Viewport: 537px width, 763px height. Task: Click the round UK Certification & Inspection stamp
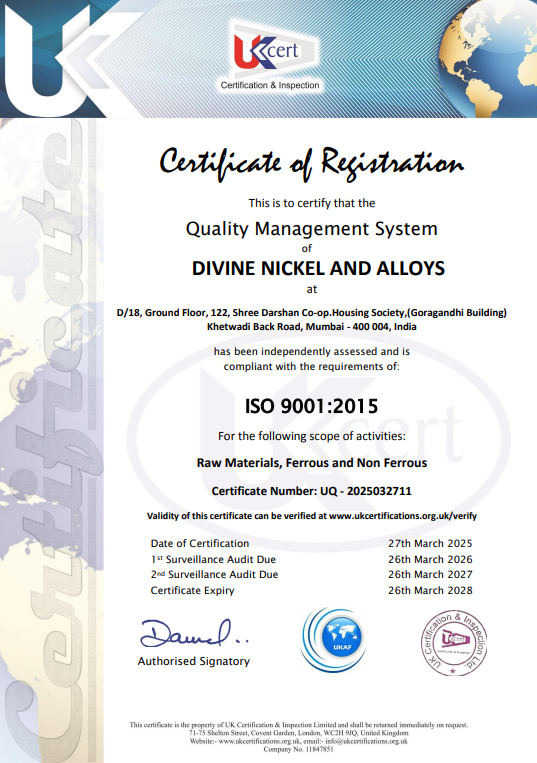(x=453, y=642)
